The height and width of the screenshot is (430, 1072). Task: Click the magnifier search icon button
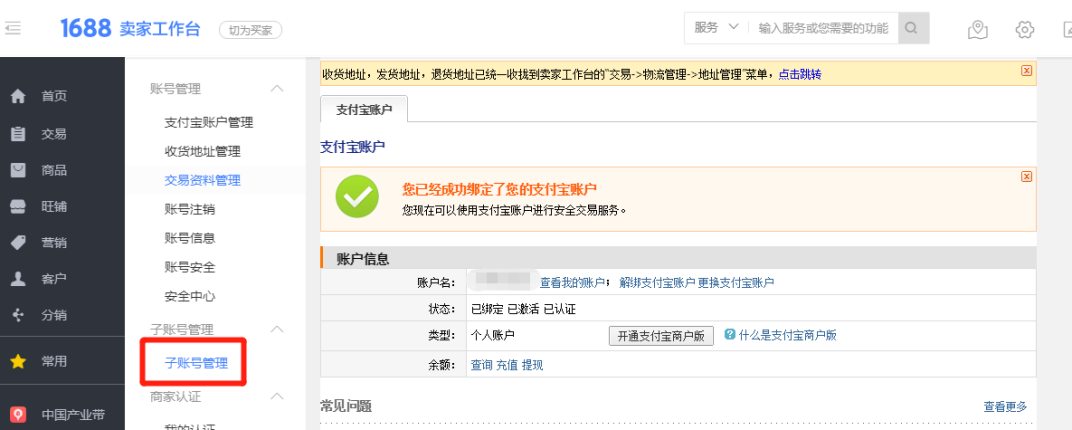(913, 28)
